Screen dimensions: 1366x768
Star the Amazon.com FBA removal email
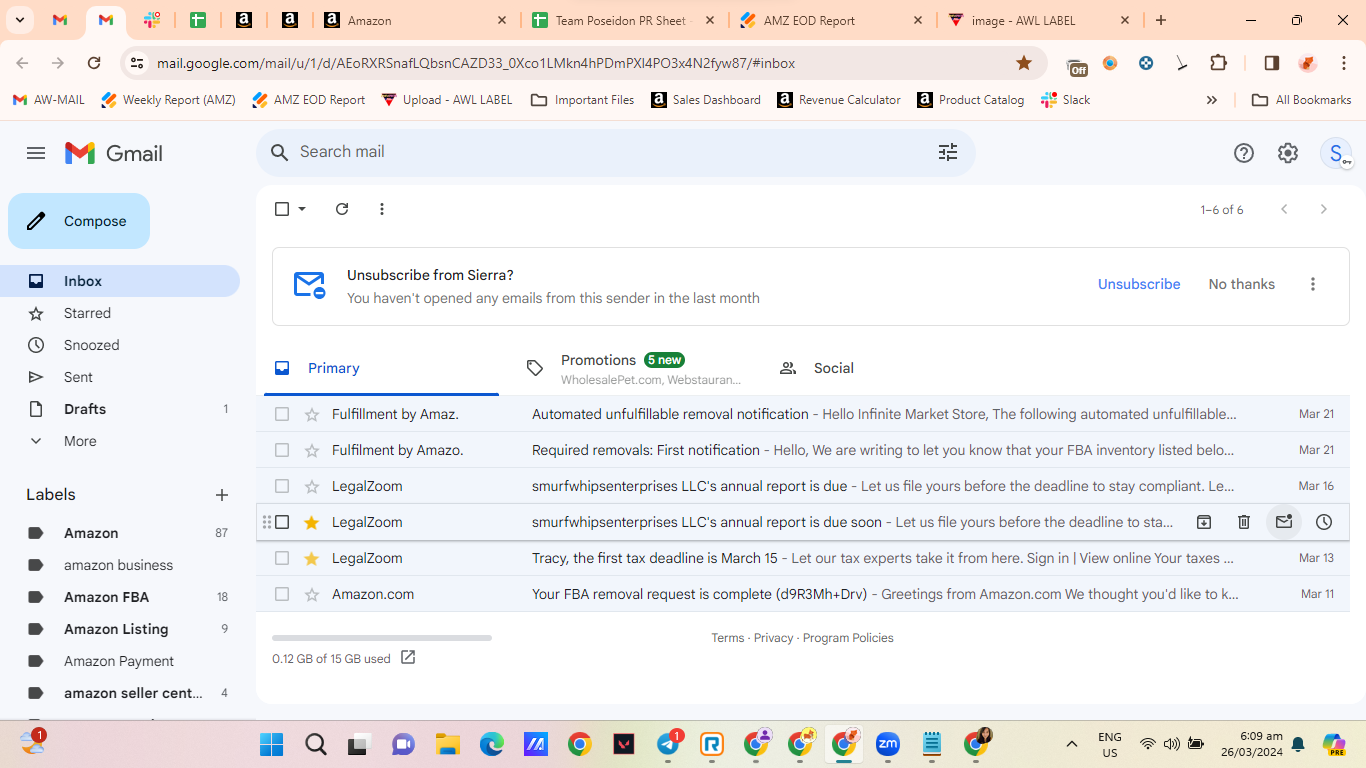(311, 594)
